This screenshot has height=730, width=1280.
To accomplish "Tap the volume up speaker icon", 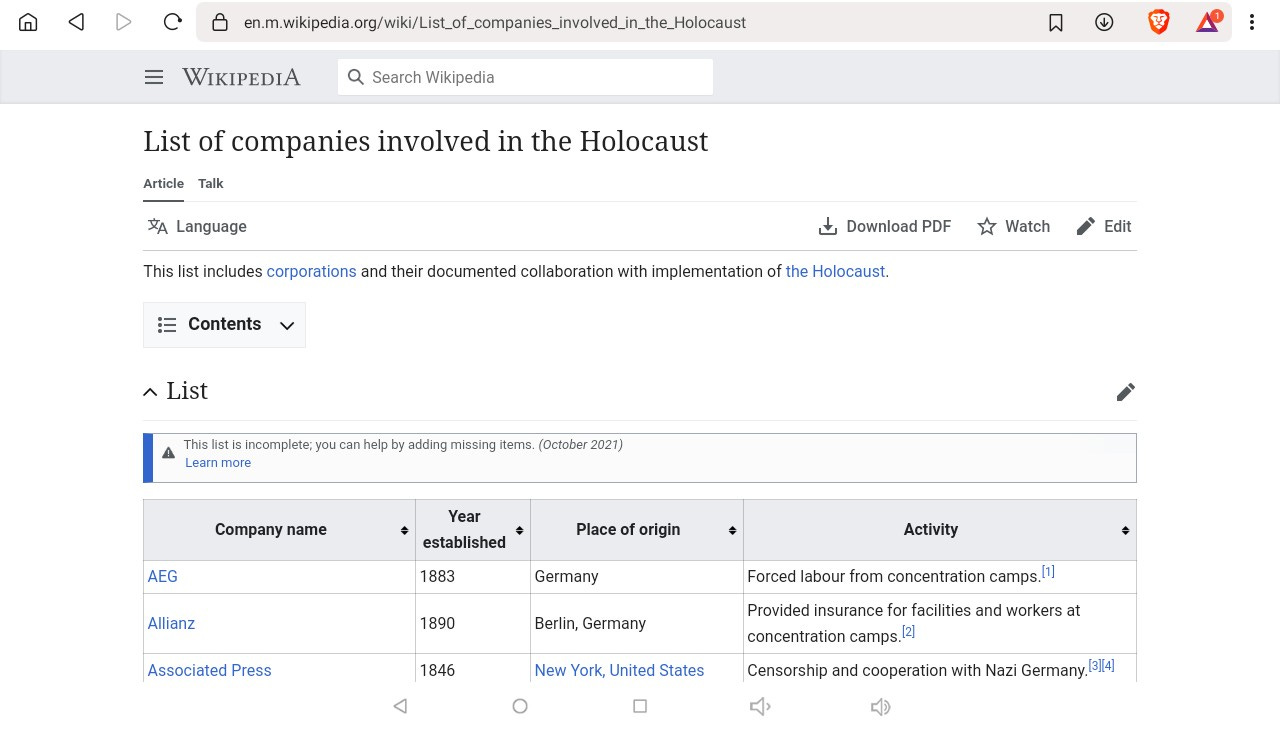I will coord(880,707).
